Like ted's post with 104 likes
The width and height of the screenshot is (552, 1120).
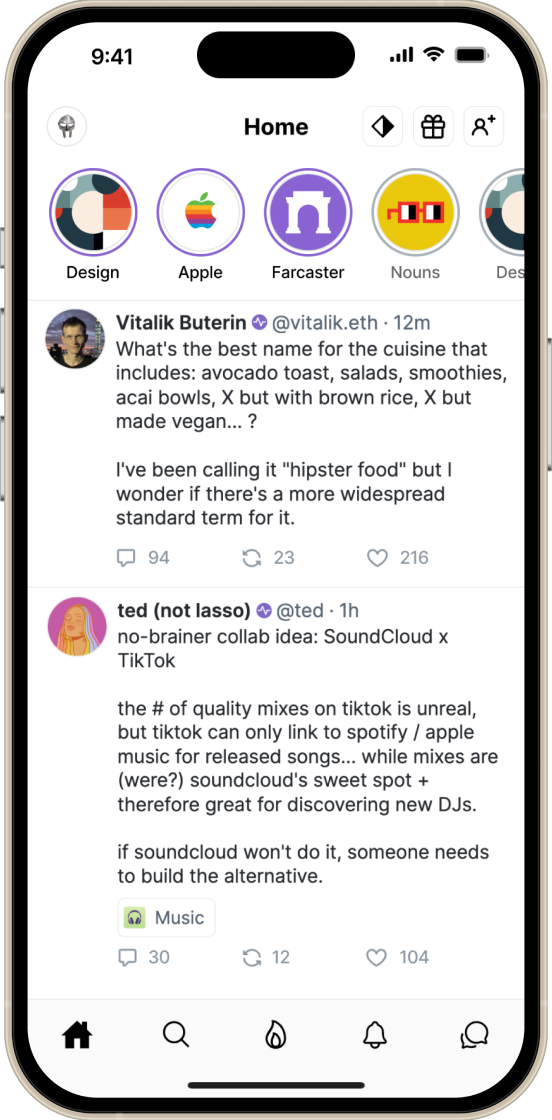(398, 957)
